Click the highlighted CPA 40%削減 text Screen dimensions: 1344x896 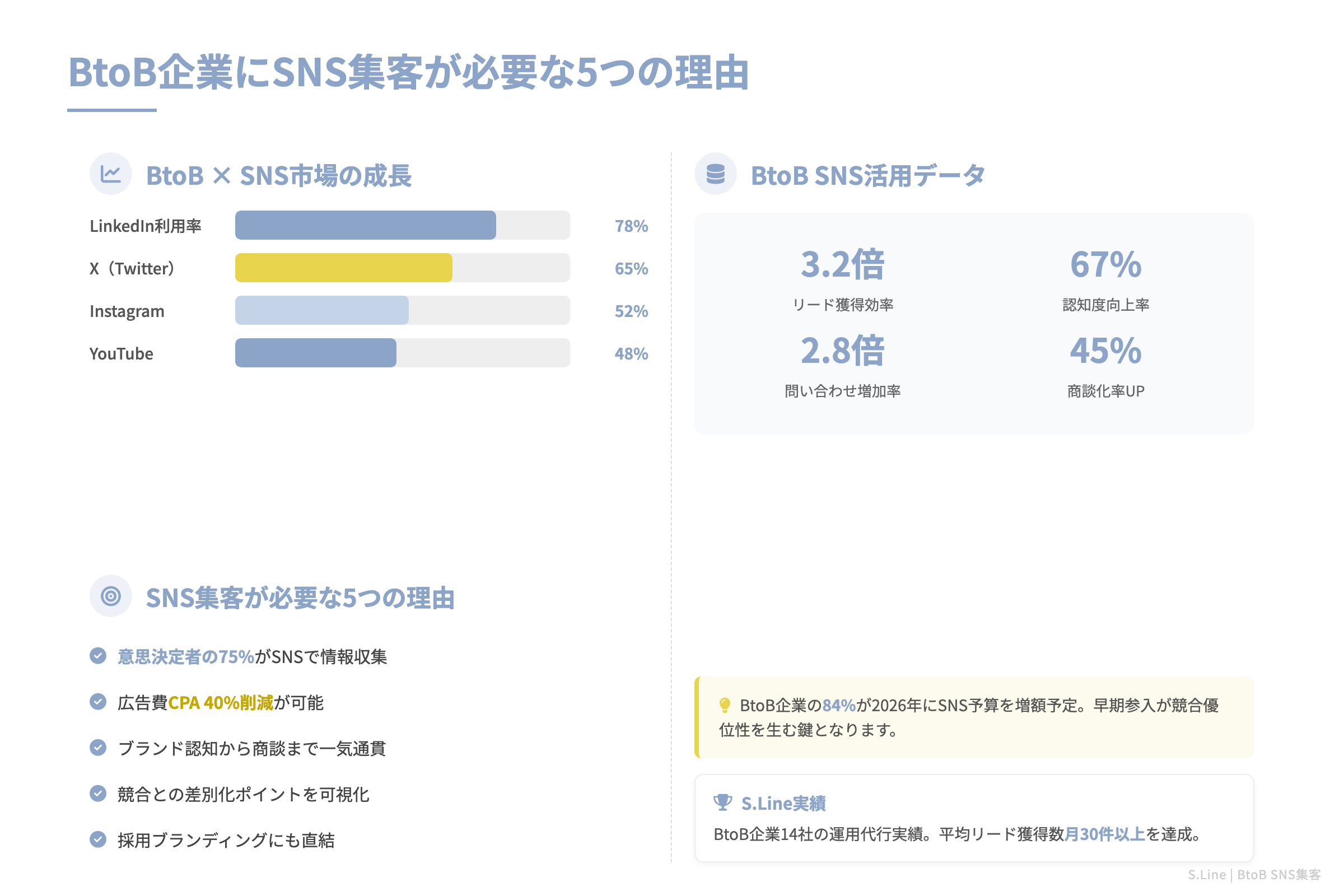tap(222, 703)
